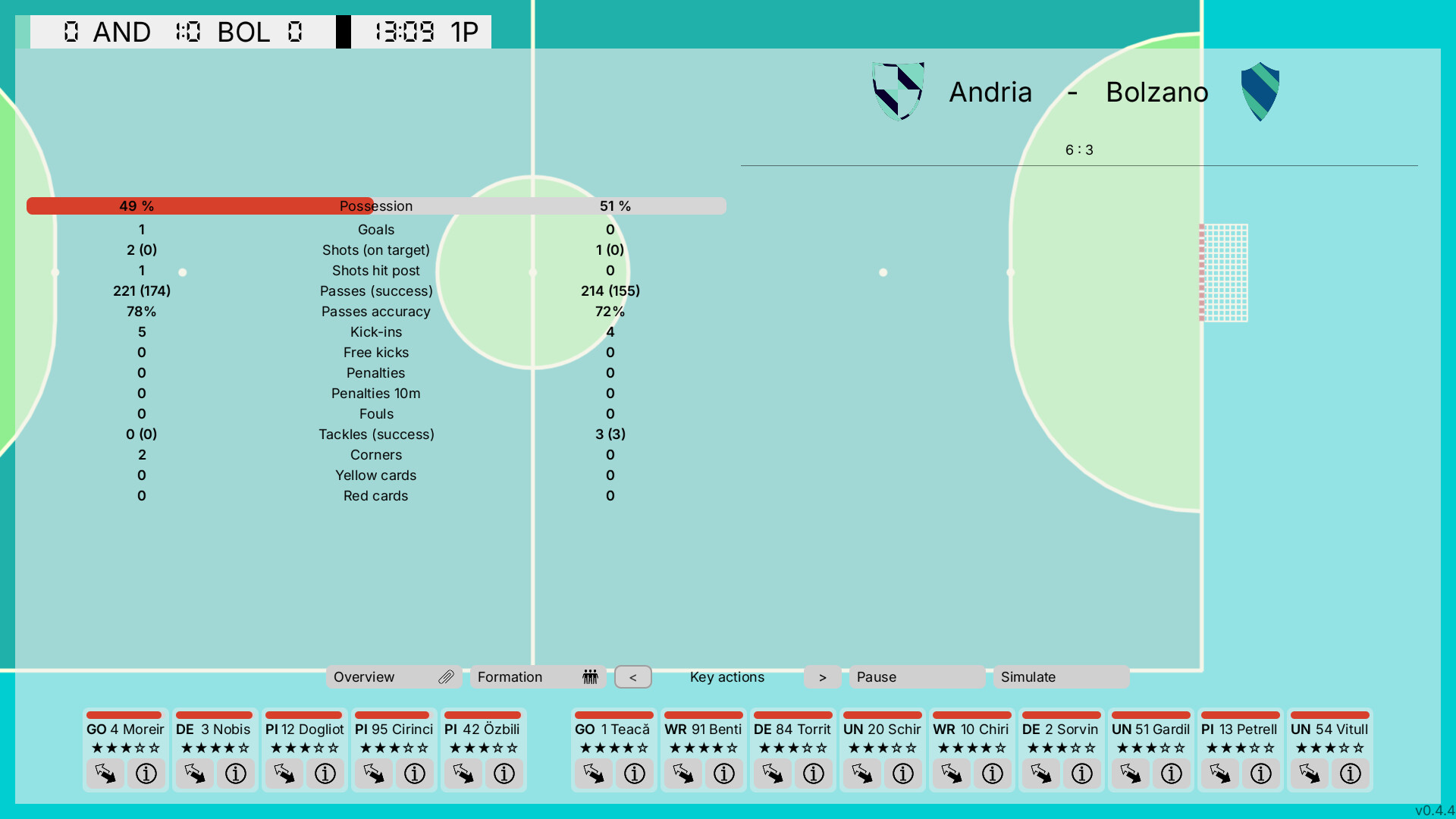Open info for WR 10 Chiri
Image resolution: width=1456 pixels, height=819 pixels.
993,773
